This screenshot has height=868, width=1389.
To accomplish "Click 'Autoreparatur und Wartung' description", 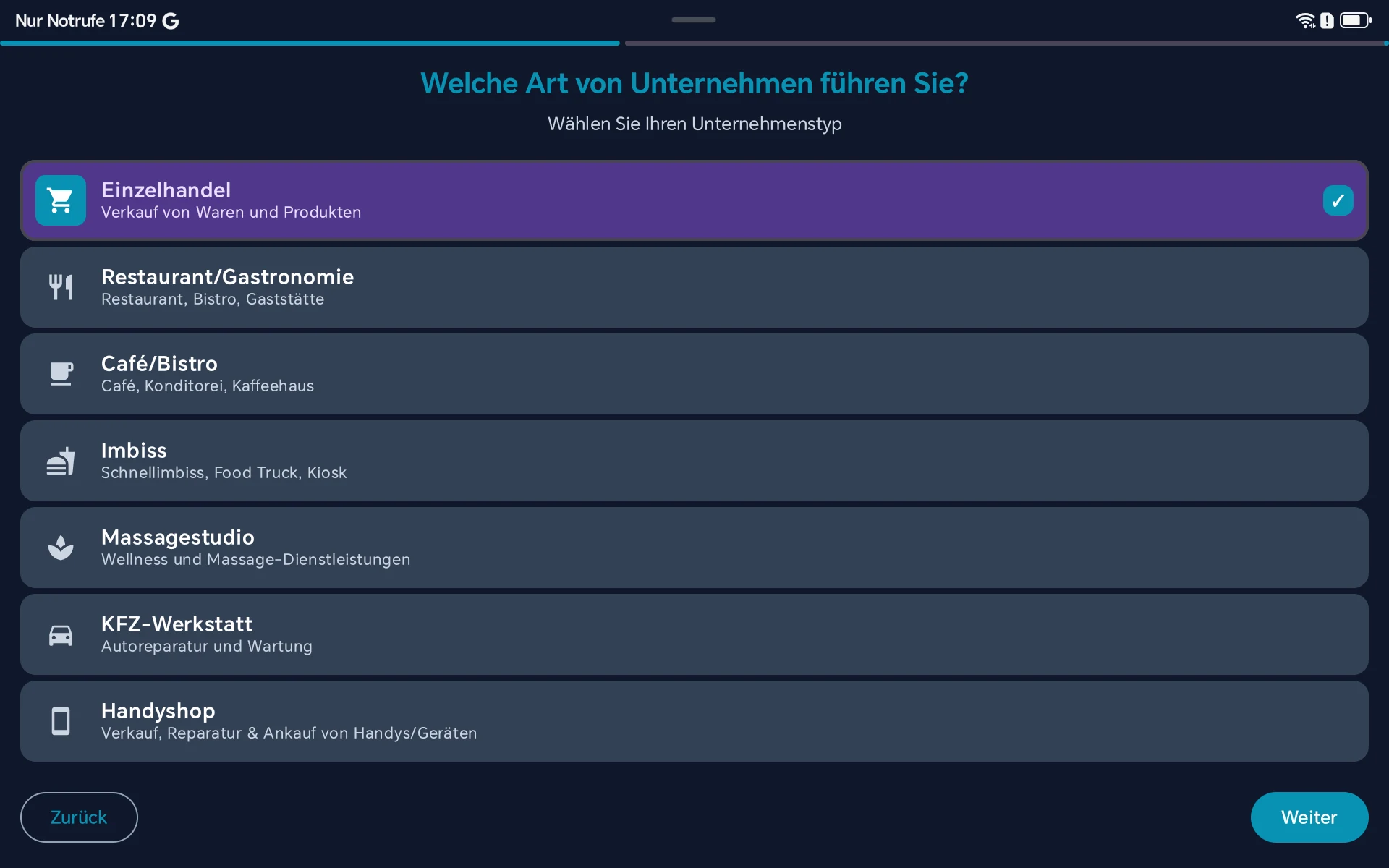I will pyautogui.click(x=207, y=647).
